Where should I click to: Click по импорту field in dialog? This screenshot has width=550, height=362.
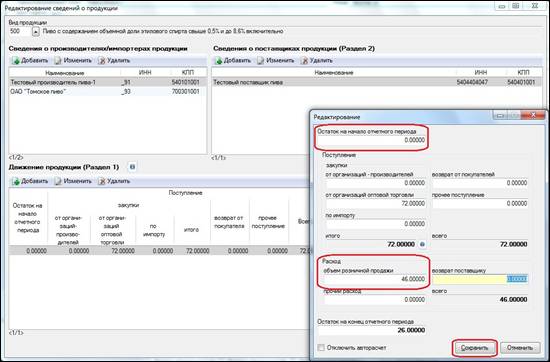click(x=376, y=224)
